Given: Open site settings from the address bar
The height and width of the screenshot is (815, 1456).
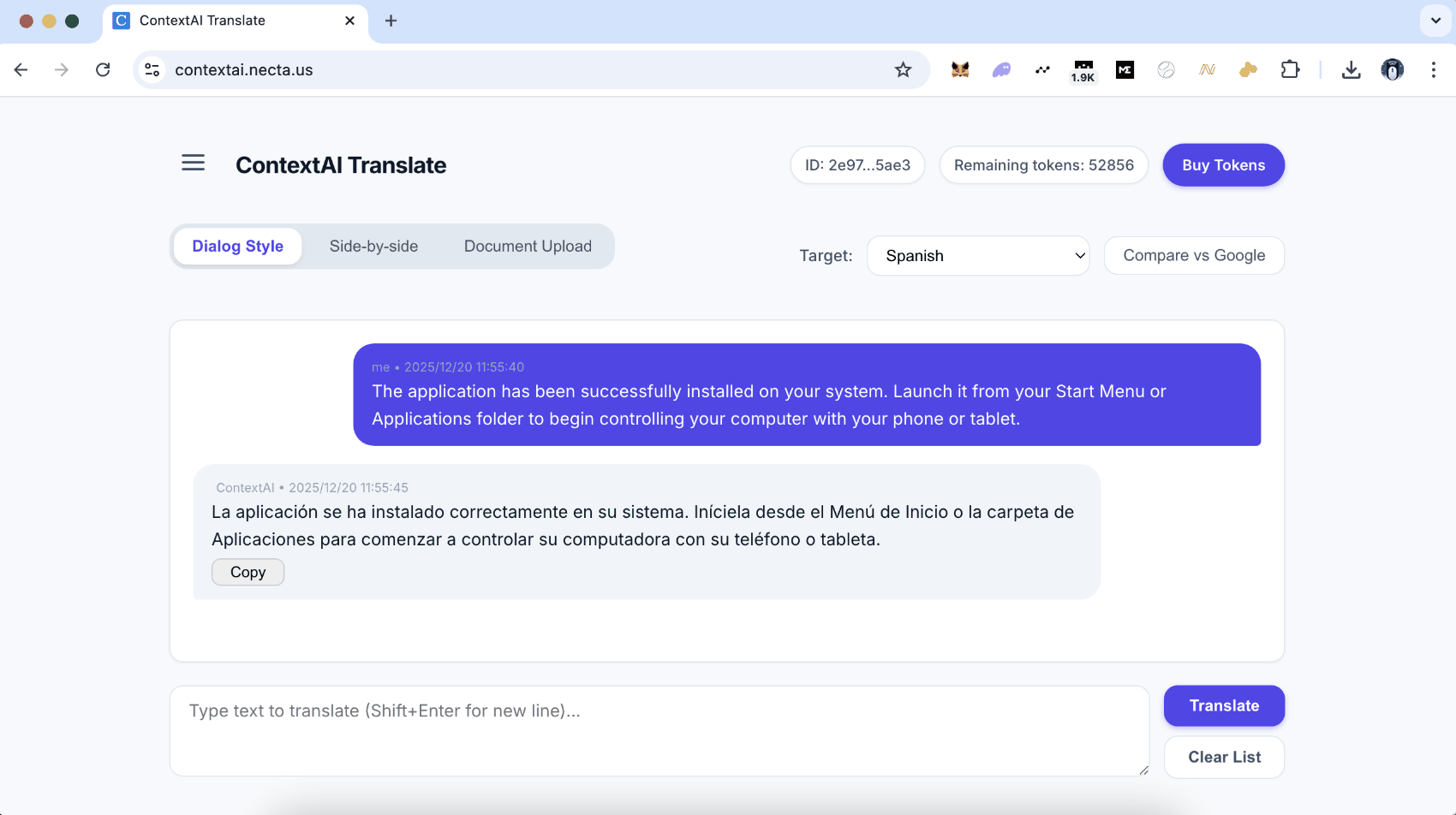Looking at the screenshot, I should point(152,69).
